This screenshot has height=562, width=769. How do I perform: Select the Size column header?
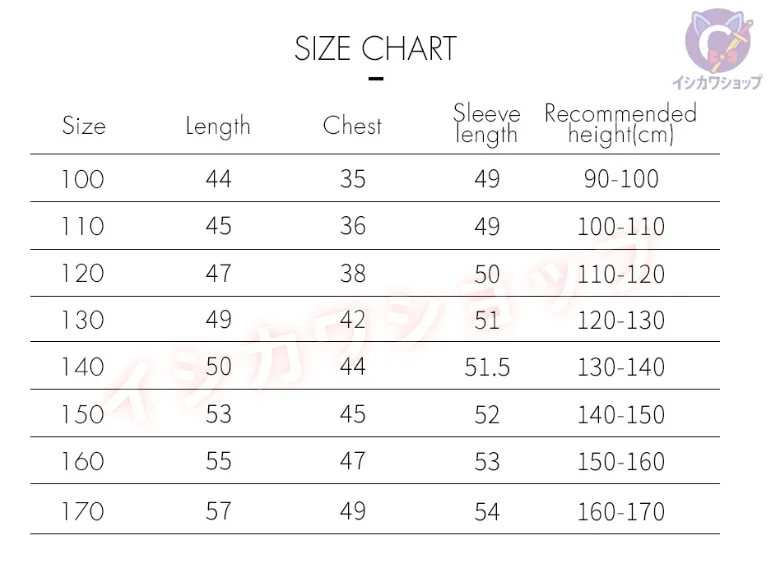(83, 126)
